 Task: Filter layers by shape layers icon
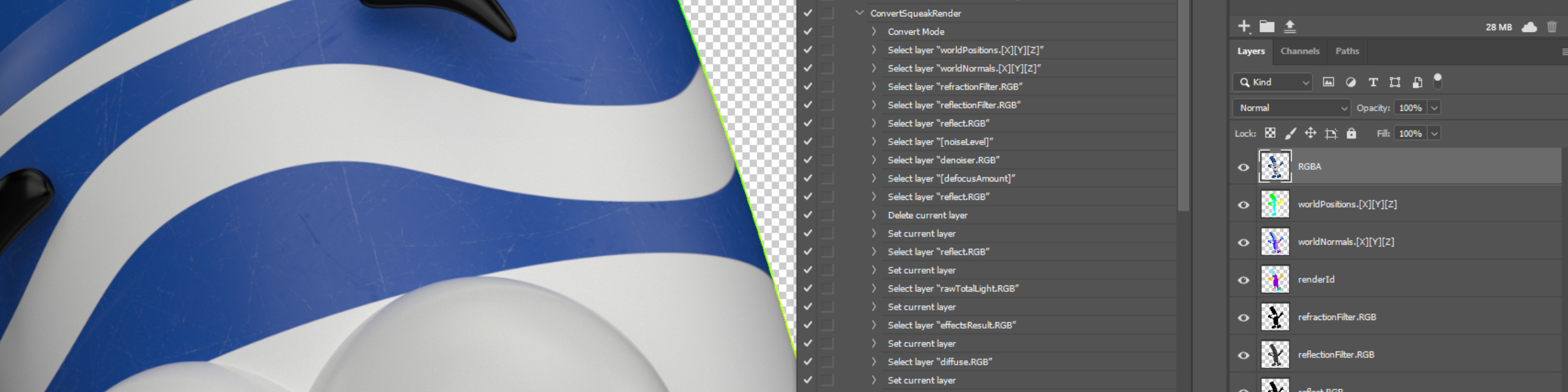[x=1395, y=82]
